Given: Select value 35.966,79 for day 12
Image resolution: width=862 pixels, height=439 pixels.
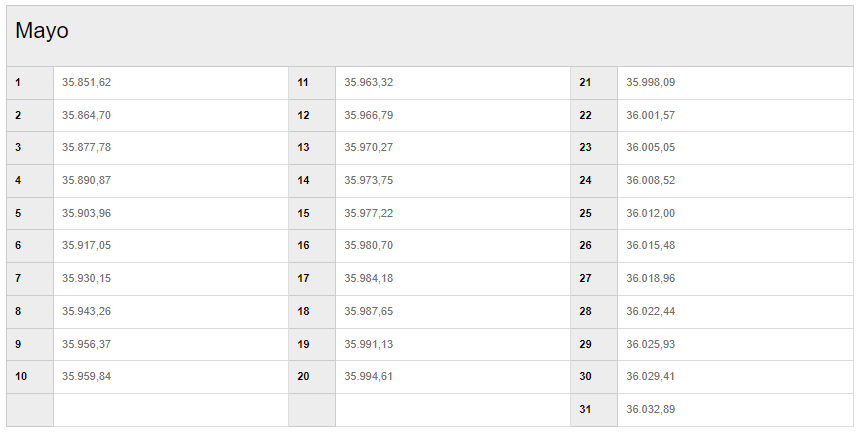Looking at the screenshot, I should click(368, 115).
